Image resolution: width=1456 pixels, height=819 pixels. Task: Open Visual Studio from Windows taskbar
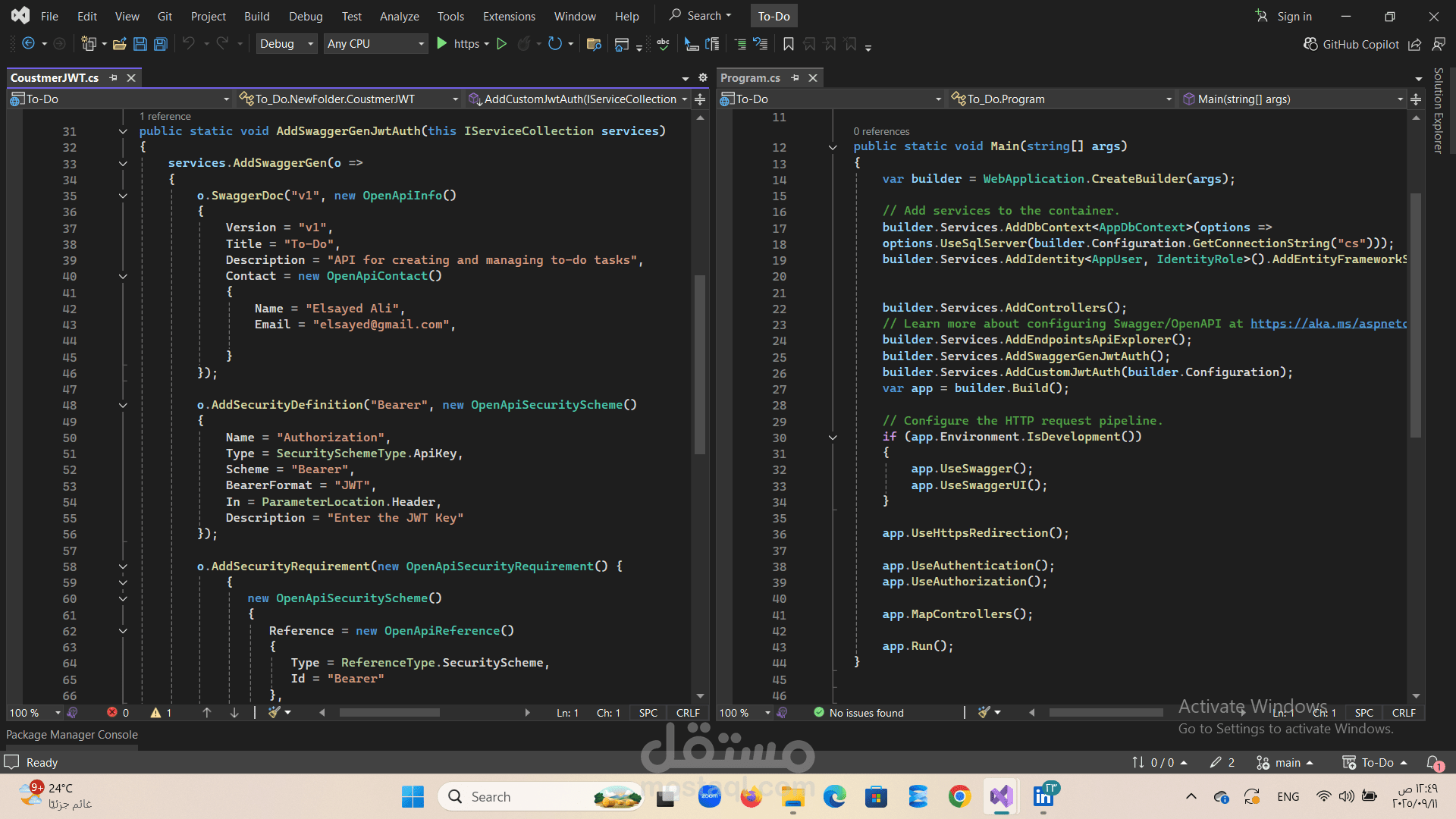[x=1001, y=796]
